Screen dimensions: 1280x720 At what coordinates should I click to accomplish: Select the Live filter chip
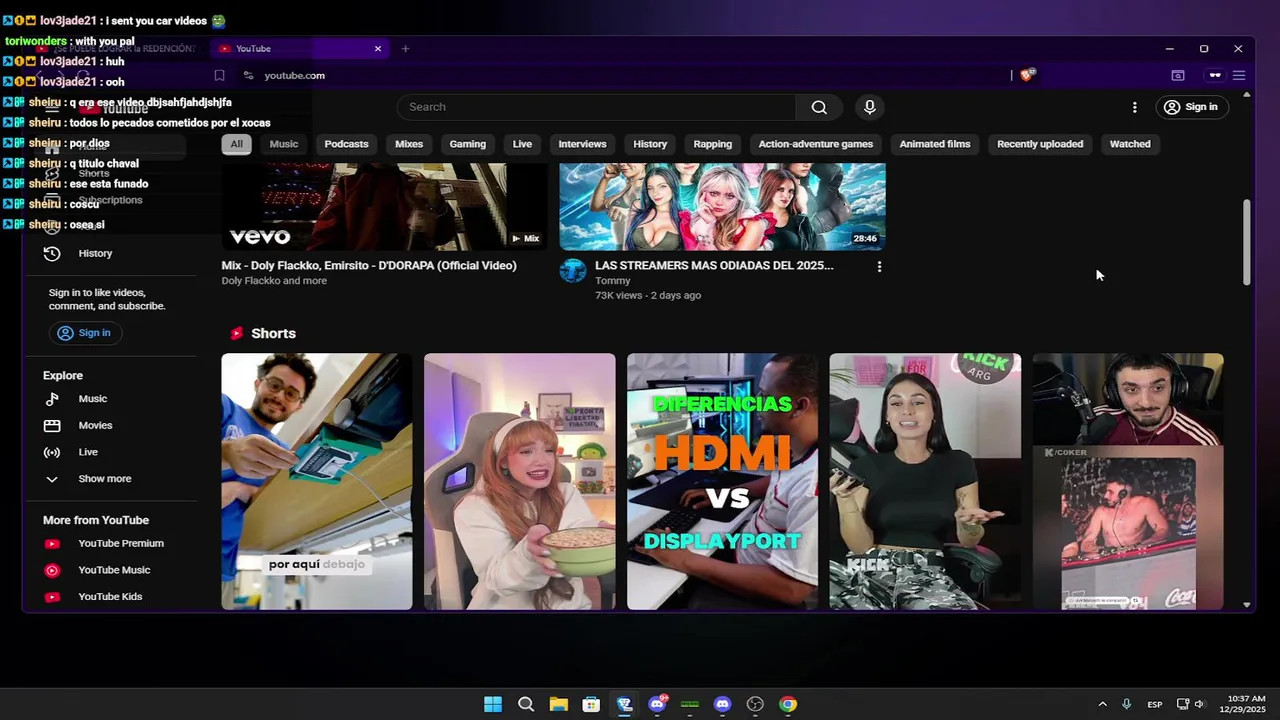(x=522, y=144)
